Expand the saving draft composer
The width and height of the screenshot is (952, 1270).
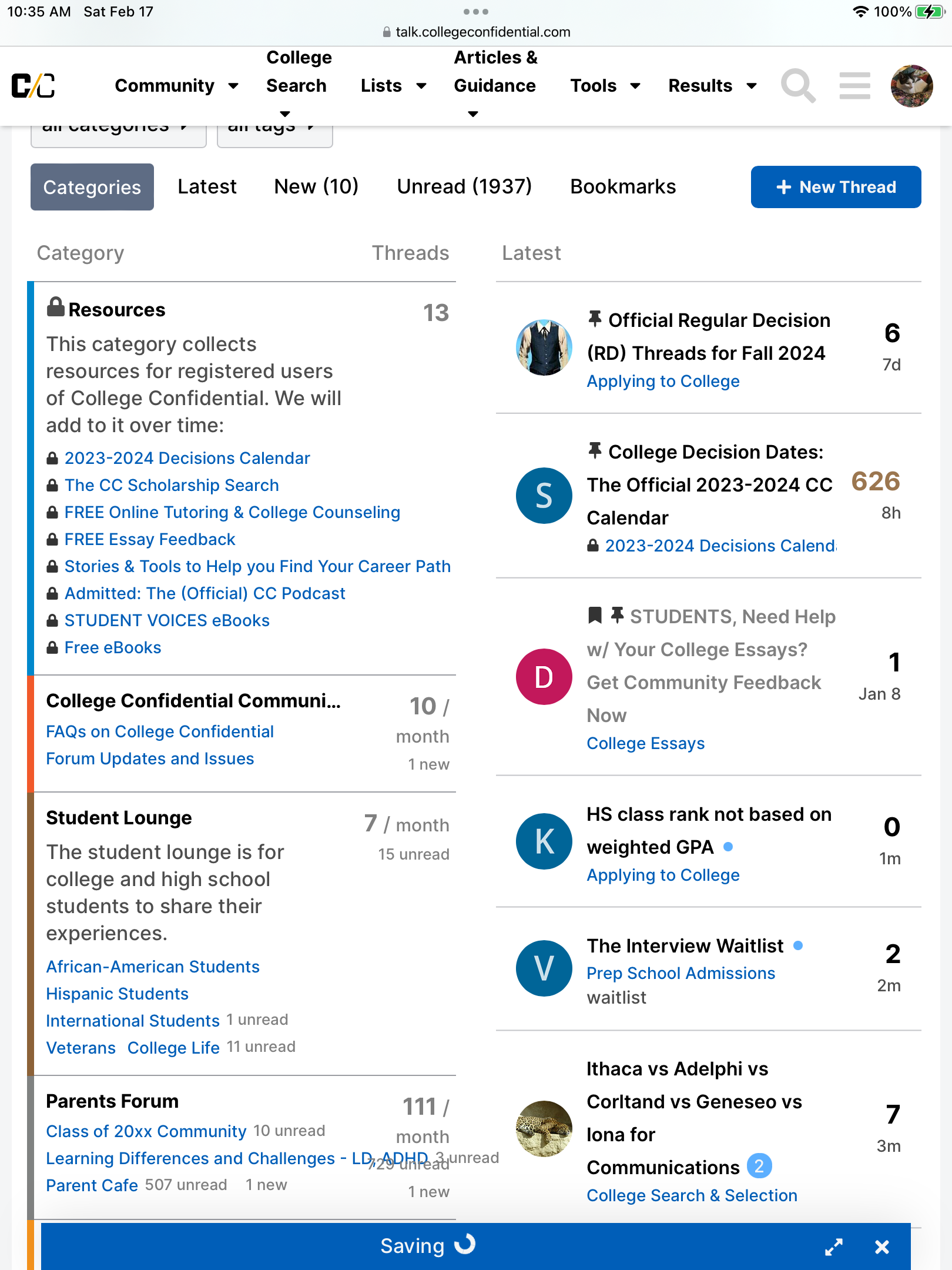click(834, 1246)
